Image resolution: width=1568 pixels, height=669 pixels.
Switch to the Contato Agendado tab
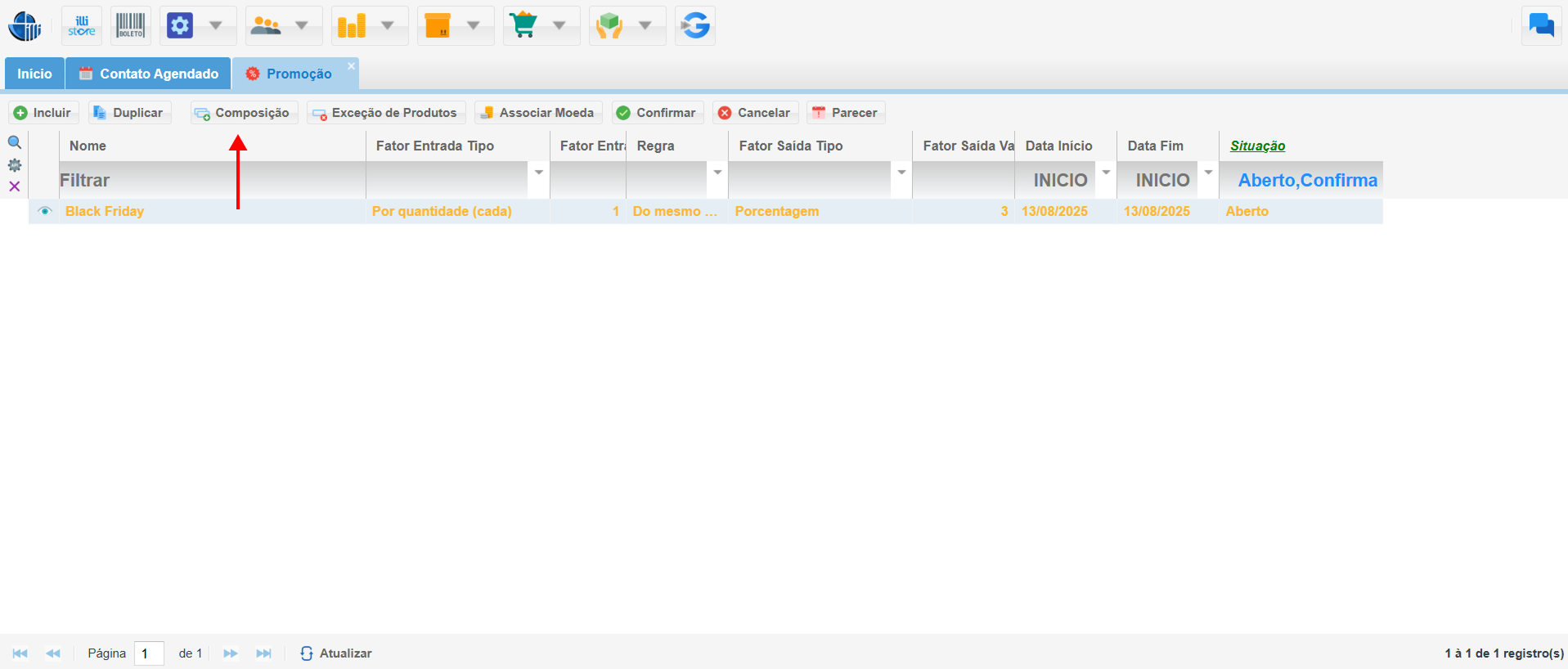[148, 74]
